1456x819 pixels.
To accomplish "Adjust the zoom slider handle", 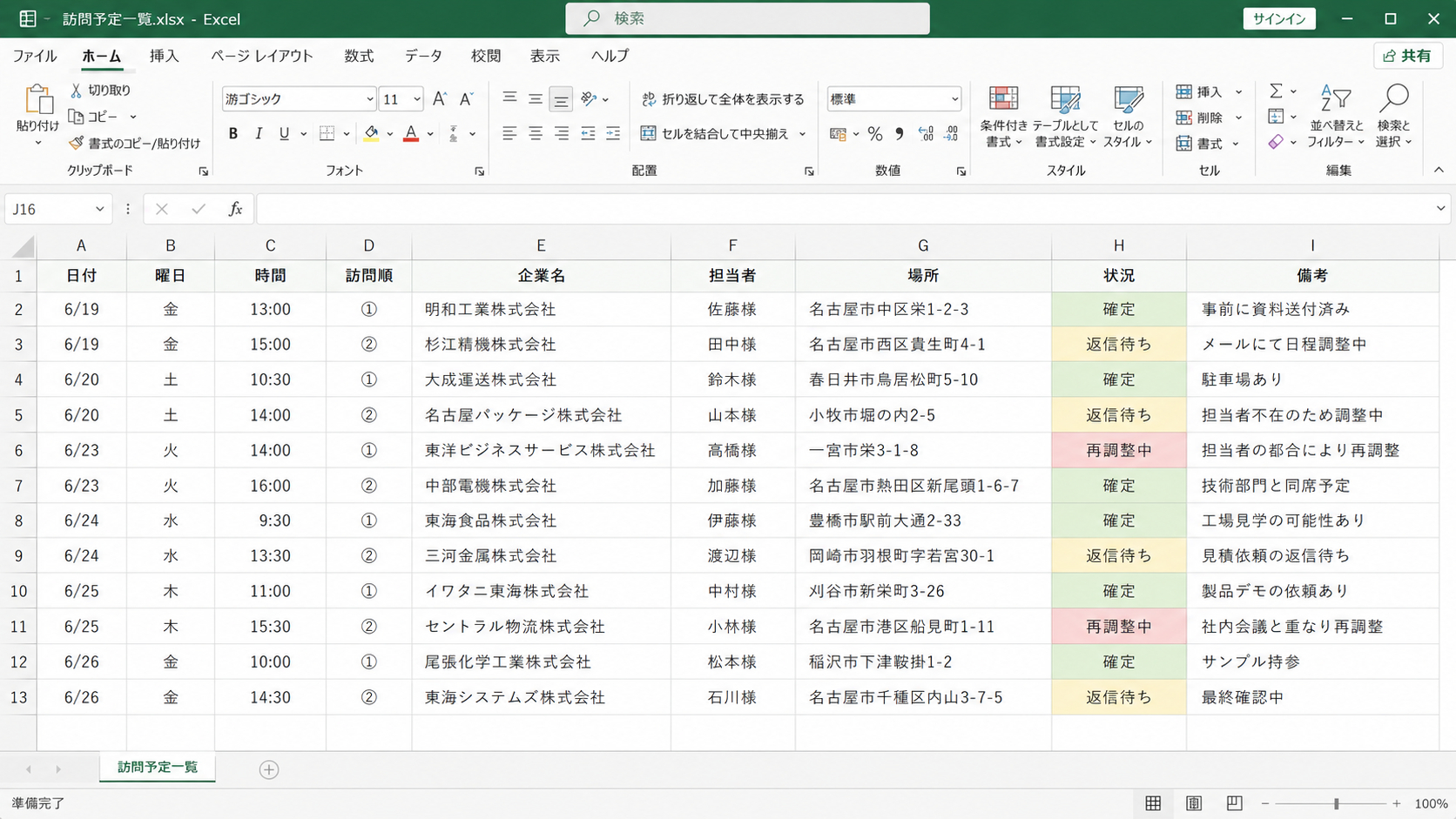I will click(1336, 803).
